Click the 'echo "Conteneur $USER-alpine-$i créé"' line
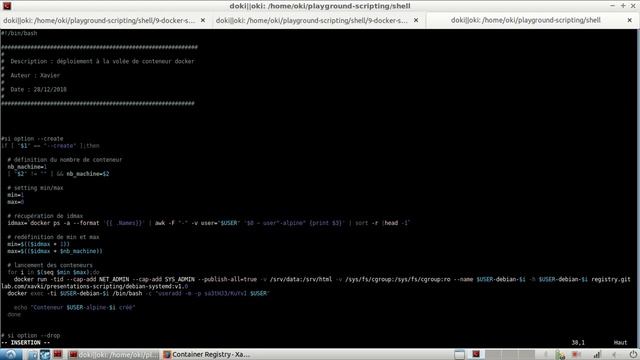640x360 pixels. 74,307
